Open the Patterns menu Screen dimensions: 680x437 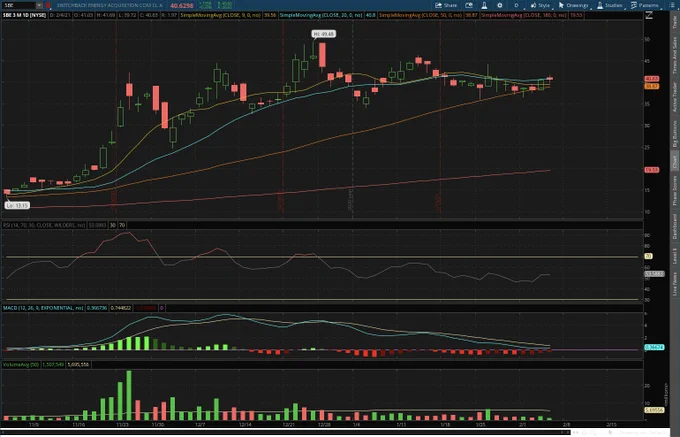pos(644,5)
